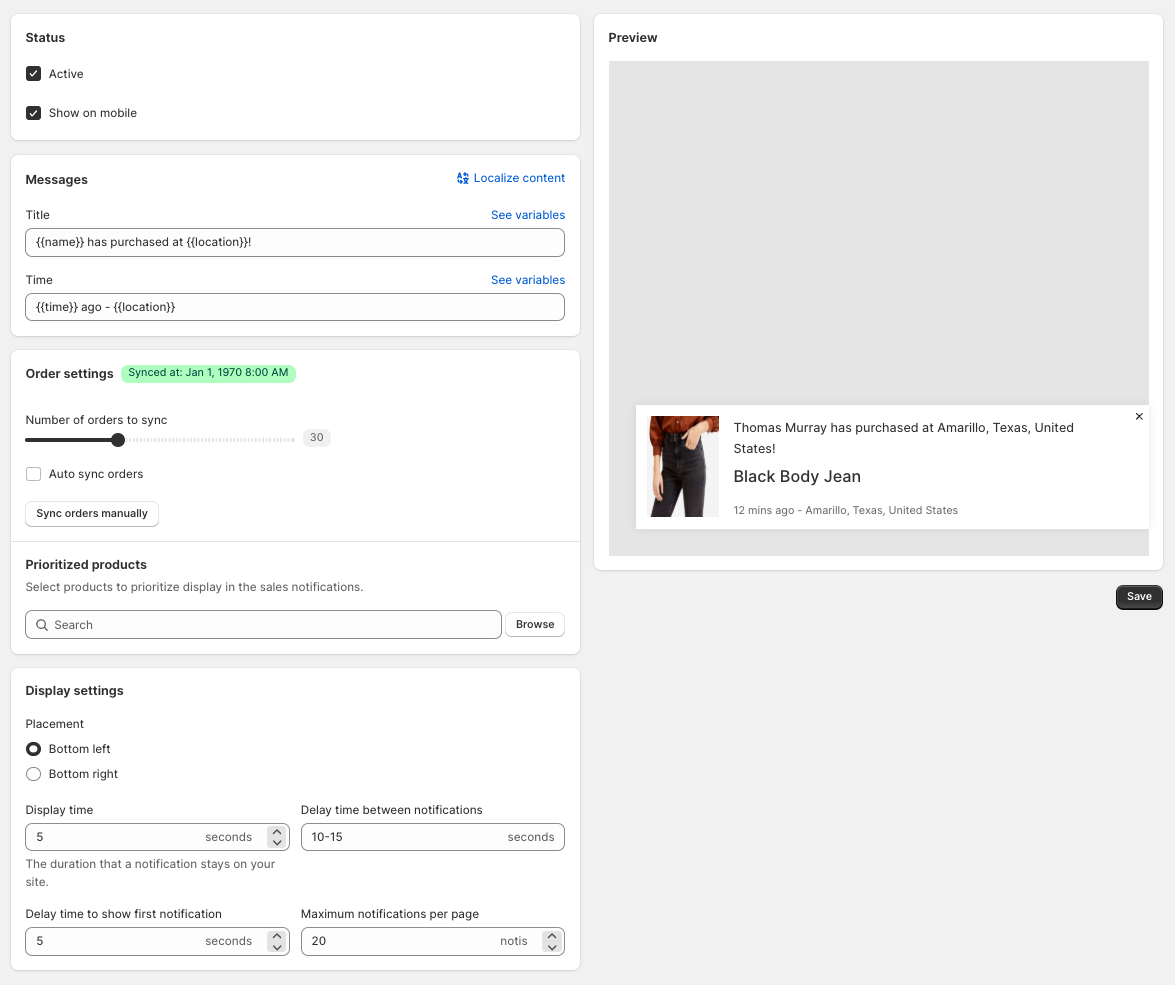
Task: Enable Auto sync orders
Action: click(34, 474)
